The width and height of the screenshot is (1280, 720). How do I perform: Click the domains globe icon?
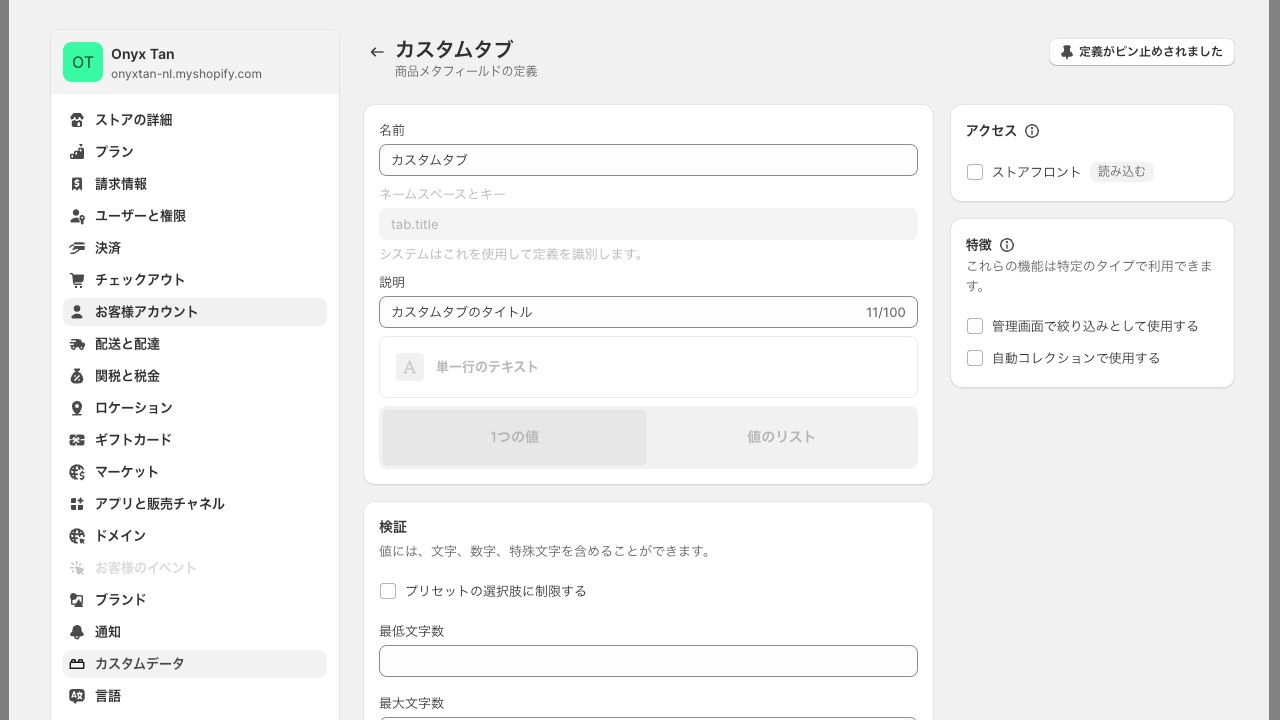77,536
